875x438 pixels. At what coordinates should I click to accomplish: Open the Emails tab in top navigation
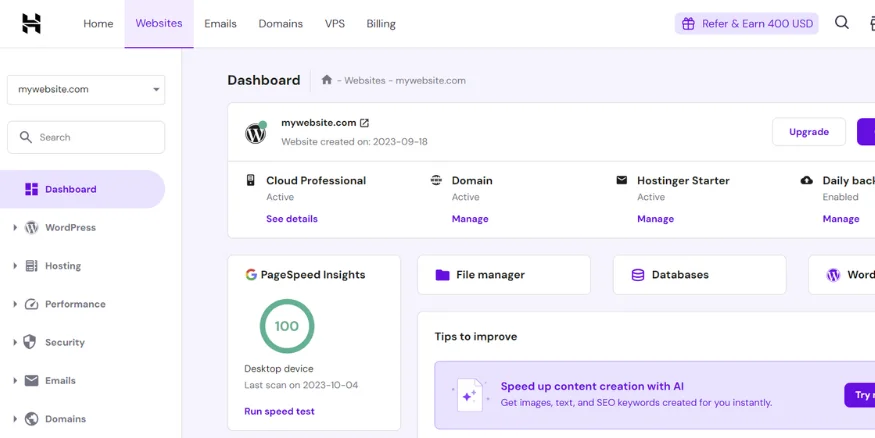[220, 23]
